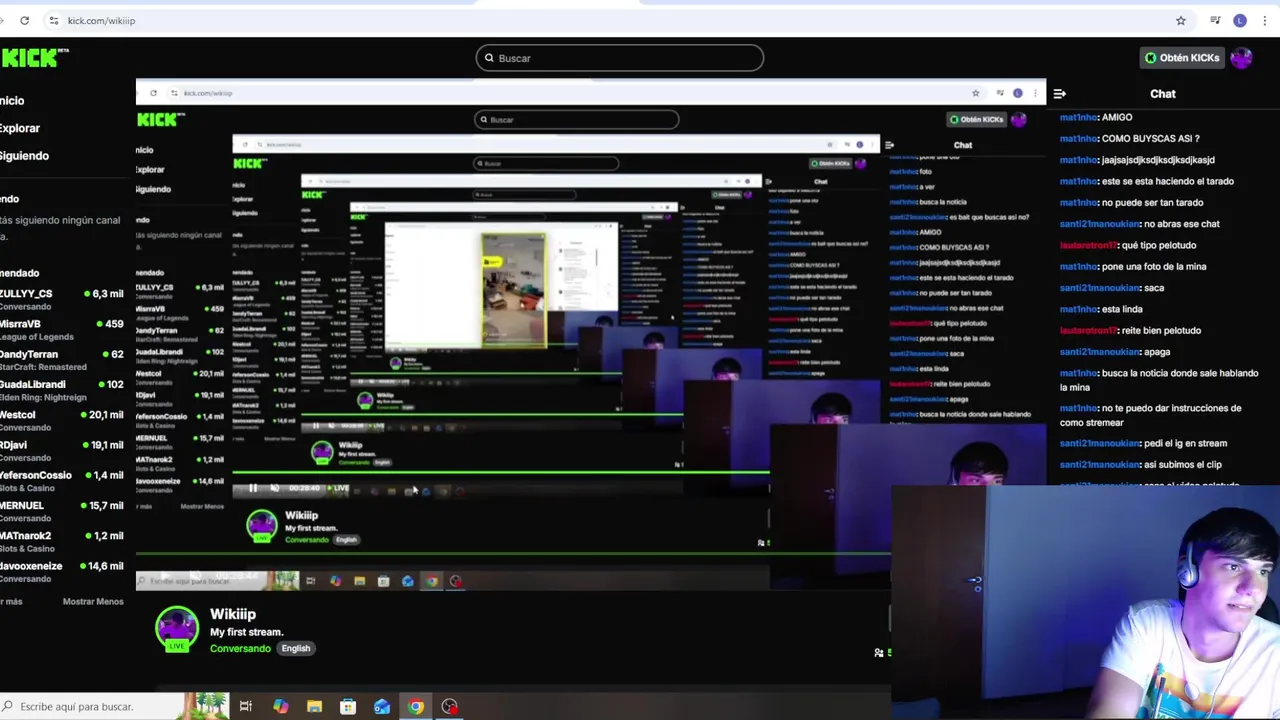1280x720 pixels.
Task: Click lautarotron17 on "qué tipo pelotudo"
Action: pos(1089,245)
